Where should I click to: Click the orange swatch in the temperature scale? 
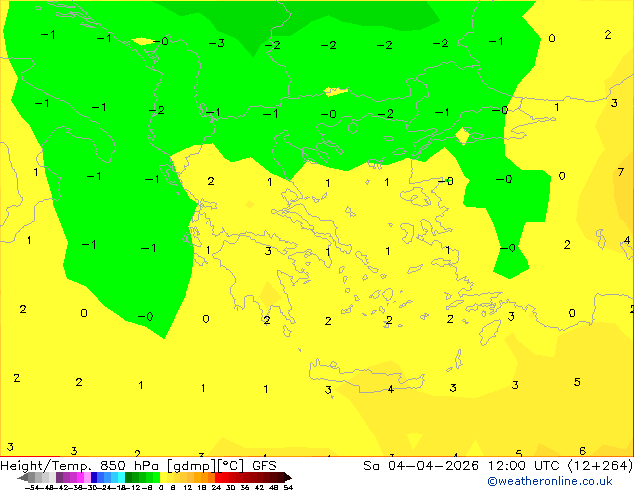(205, 477)
